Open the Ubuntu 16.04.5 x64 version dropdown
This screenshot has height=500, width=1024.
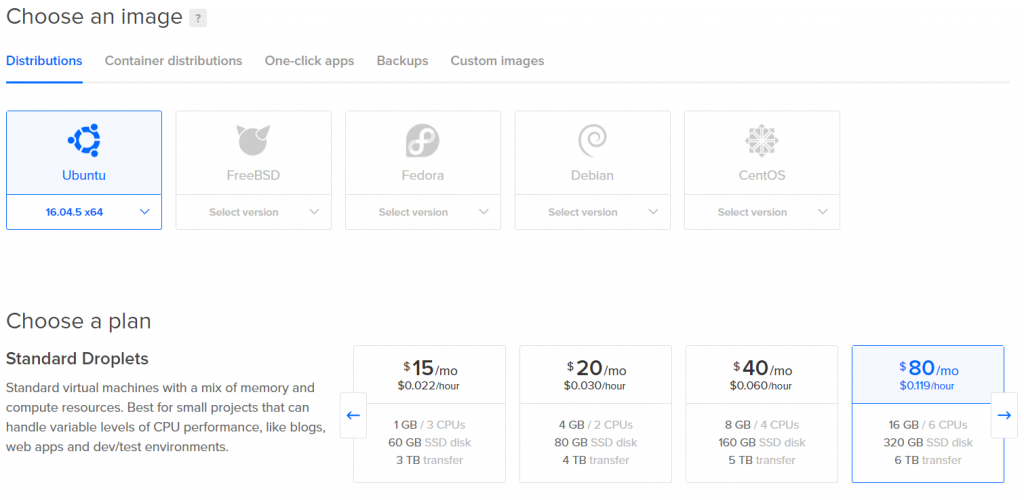(84, 212)
